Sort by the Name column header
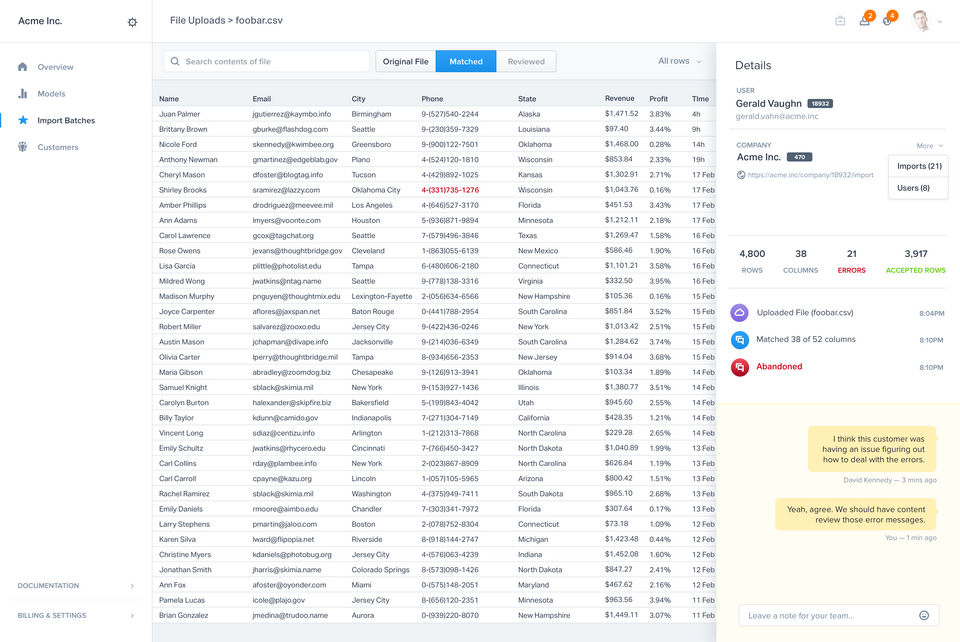960x642 pixels. click(169, 99)
